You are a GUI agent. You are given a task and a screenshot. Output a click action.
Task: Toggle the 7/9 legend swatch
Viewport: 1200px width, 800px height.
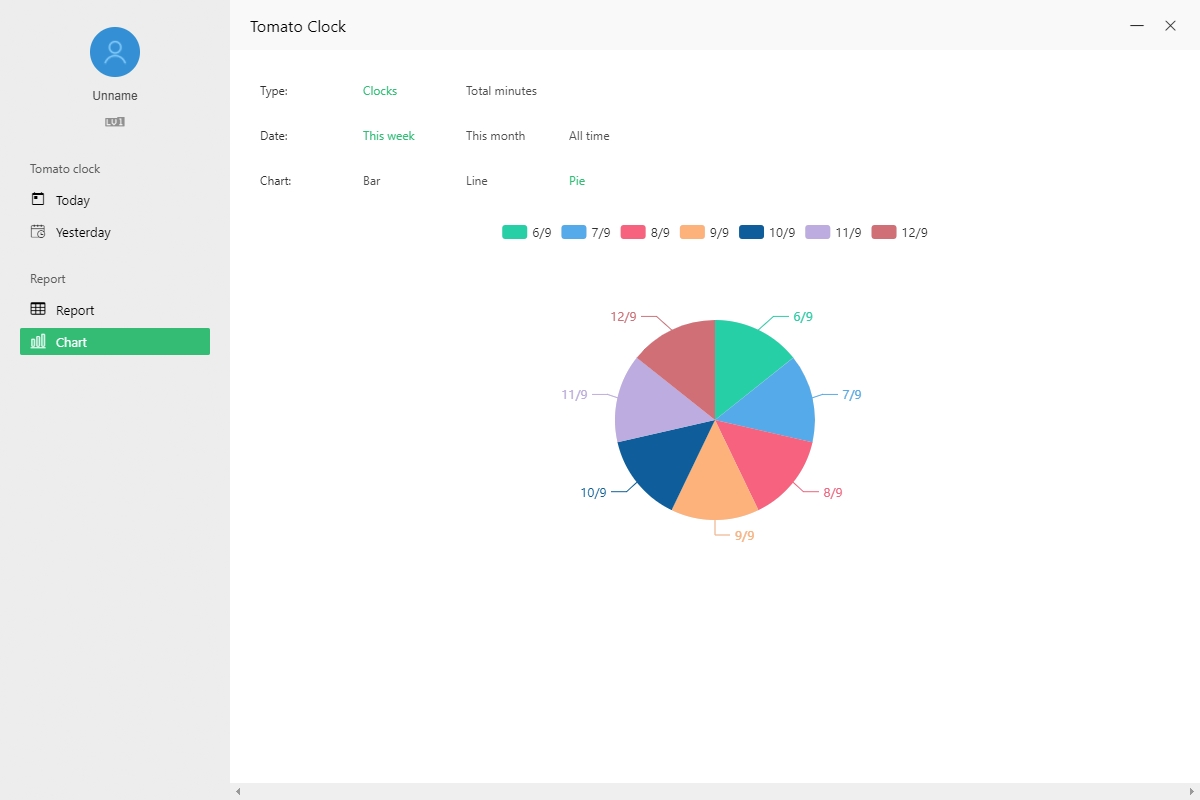tap(573, 232)
